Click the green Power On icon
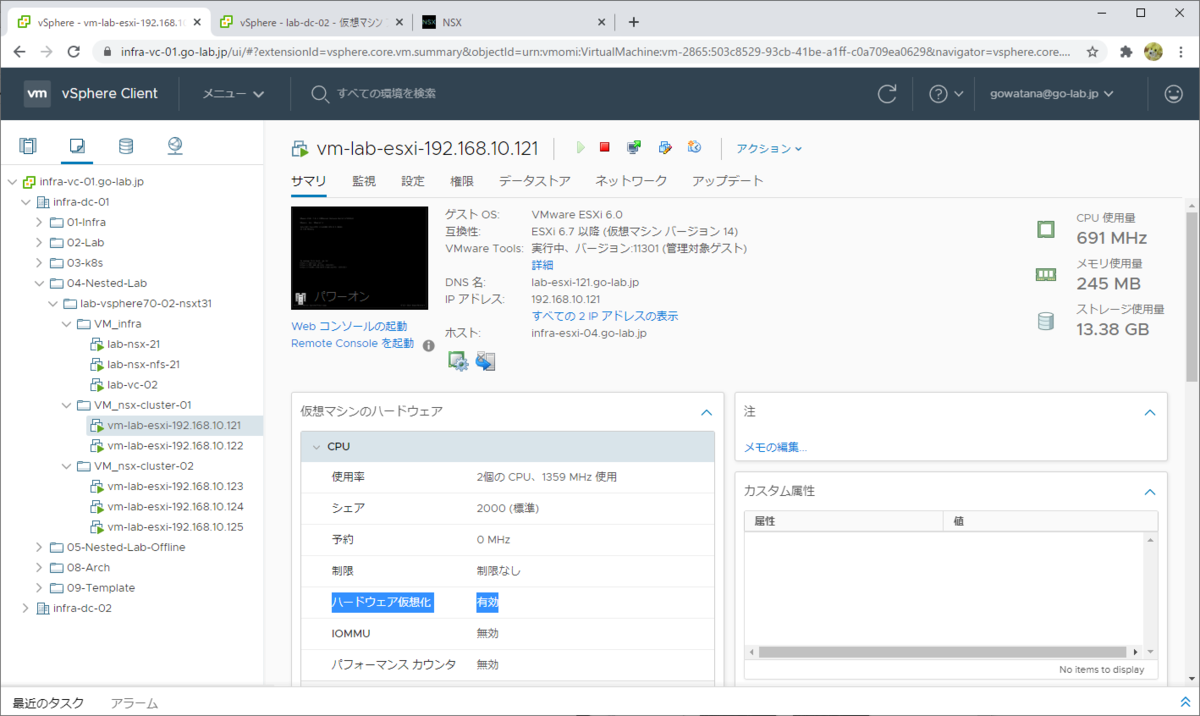 (x=580, y=148)
